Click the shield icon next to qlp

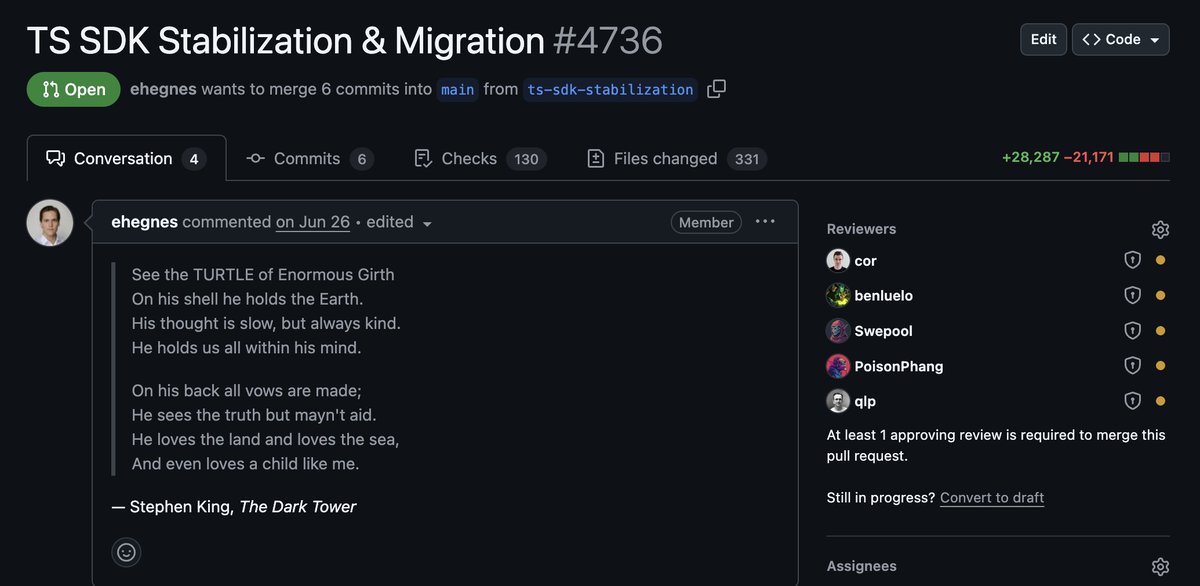[1132, 401]
